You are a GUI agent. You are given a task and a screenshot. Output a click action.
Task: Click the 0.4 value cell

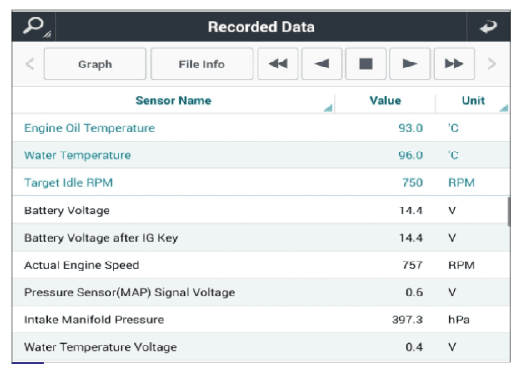pos(414,347)
